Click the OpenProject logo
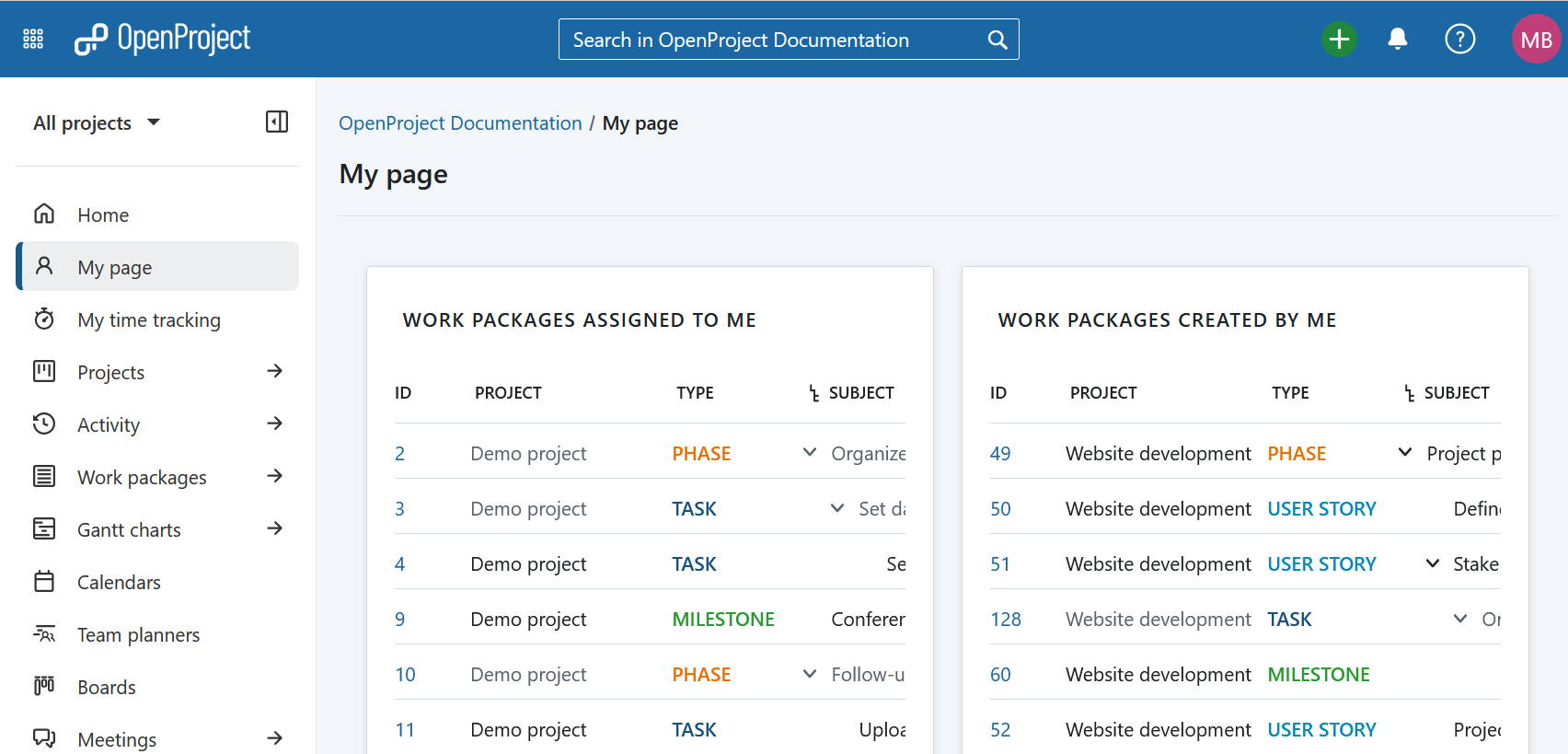 (x=162, y=39)
